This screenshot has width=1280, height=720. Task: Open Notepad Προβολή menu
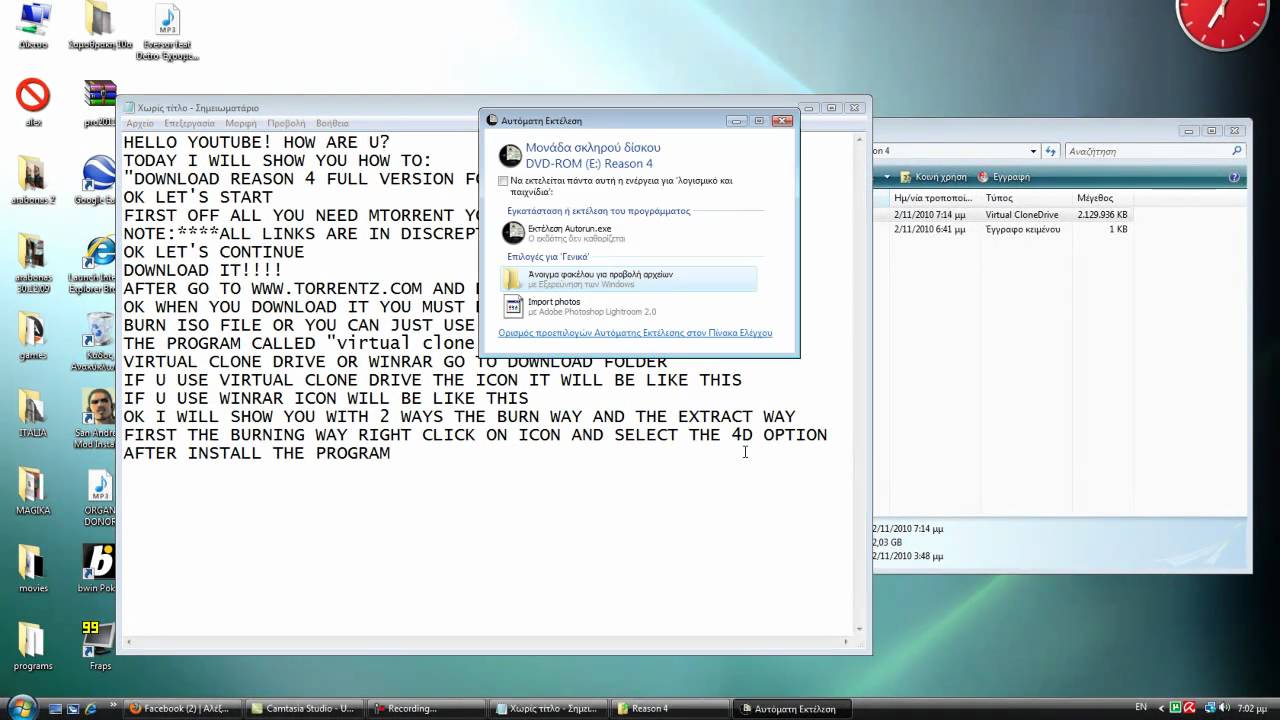tap(286, 123)
